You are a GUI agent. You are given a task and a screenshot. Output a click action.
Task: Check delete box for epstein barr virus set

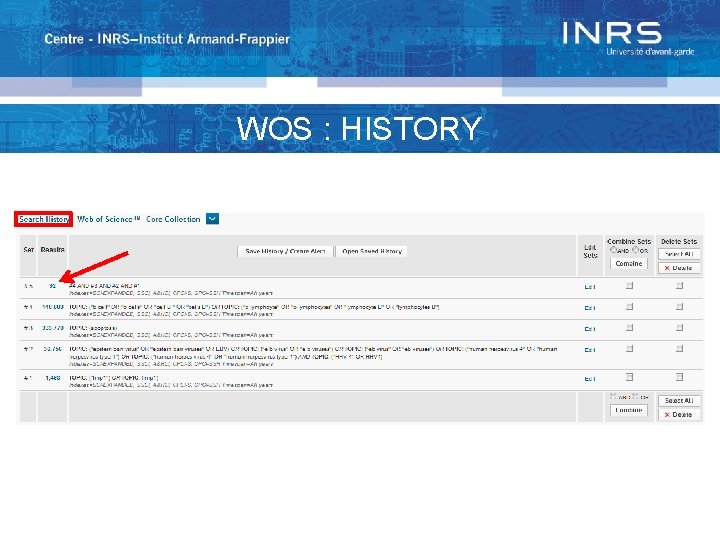[x=680, y=349]
